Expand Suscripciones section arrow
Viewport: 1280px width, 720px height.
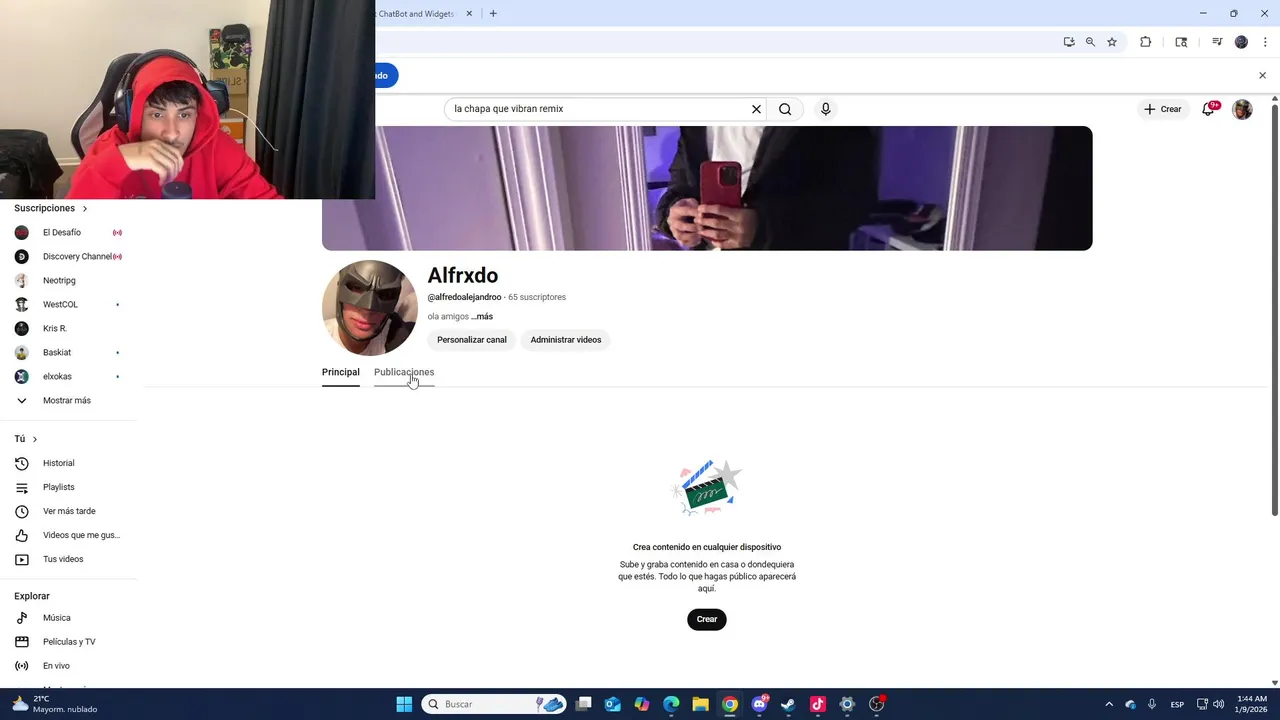coord(85,208)
